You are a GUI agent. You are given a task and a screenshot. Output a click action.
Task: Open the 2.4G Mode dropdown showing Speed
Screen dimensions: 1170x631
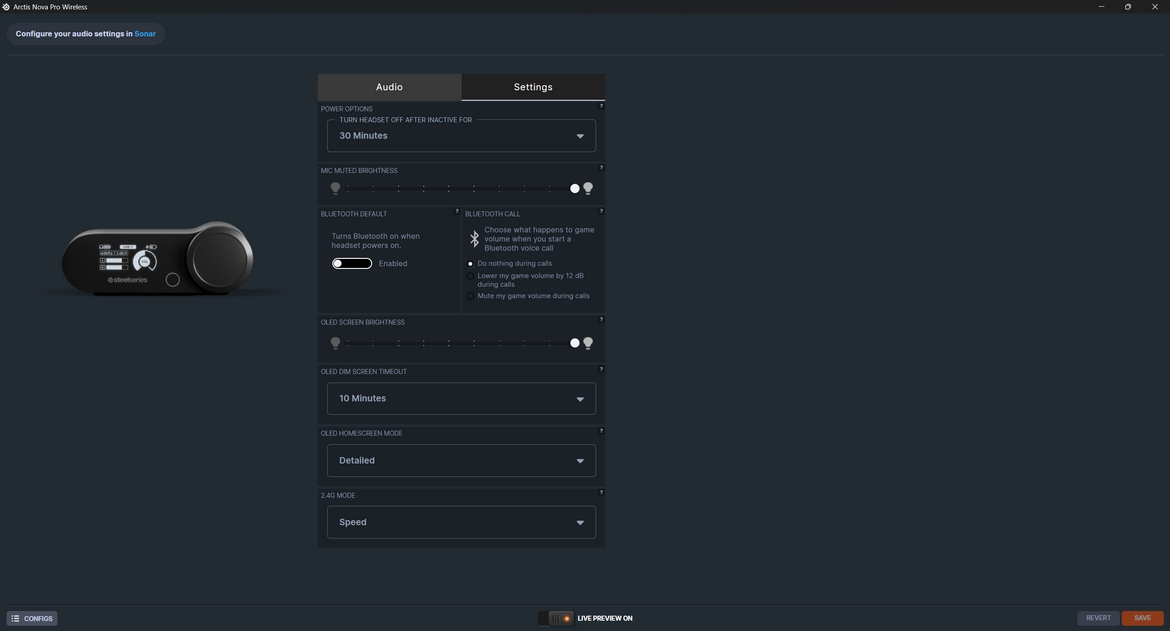click(x=461, y=522)
